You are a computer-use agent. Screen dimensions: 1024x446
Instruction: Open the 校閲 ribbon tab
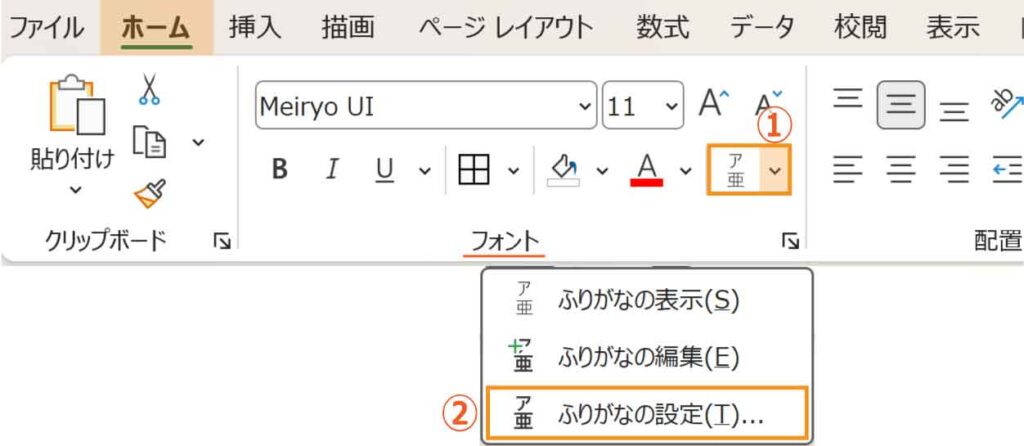[861, 27]
